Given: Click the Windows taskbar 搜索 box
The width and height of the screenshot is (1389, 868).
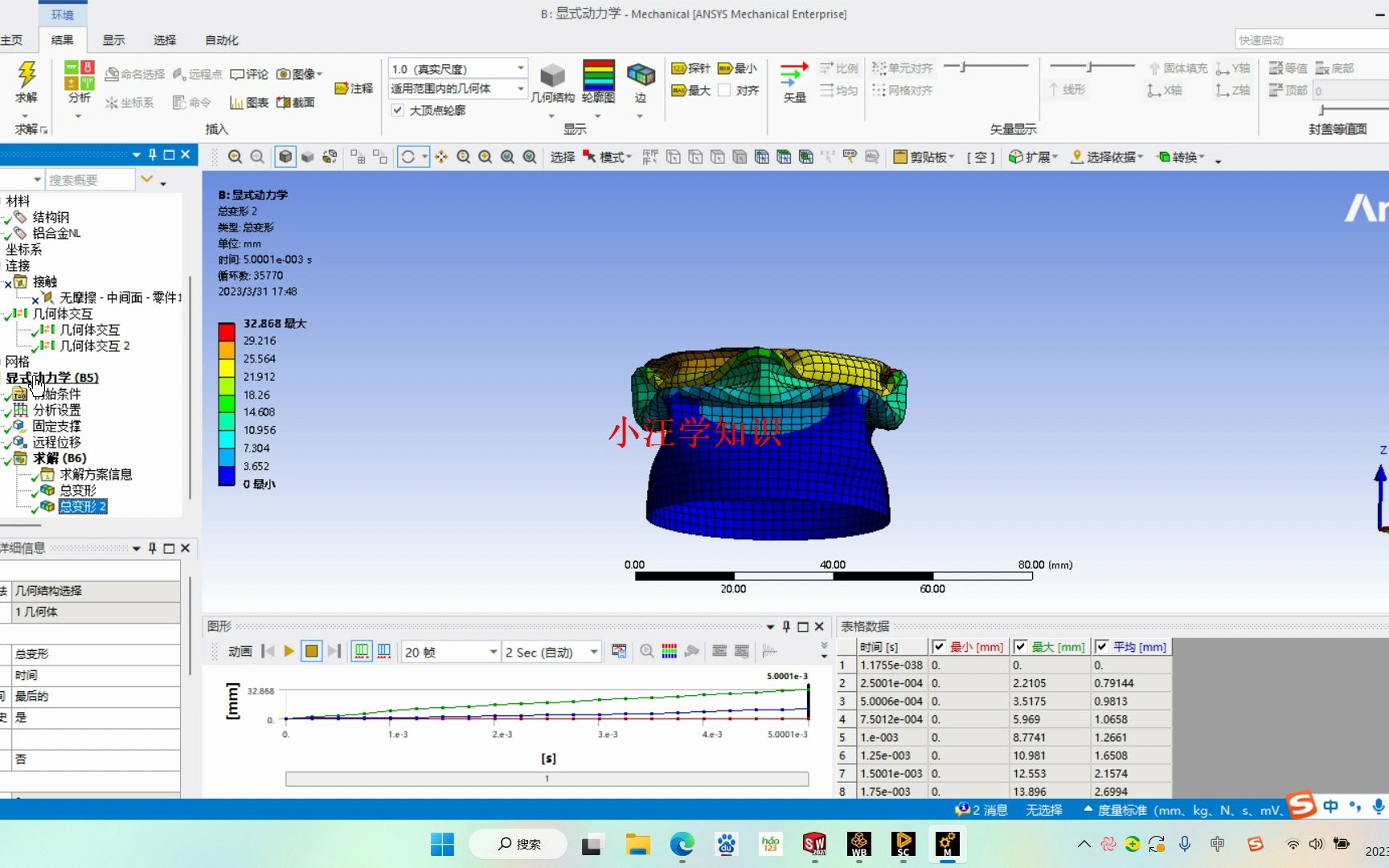Looking at the screenshot, I should click(x=518, y=844).
